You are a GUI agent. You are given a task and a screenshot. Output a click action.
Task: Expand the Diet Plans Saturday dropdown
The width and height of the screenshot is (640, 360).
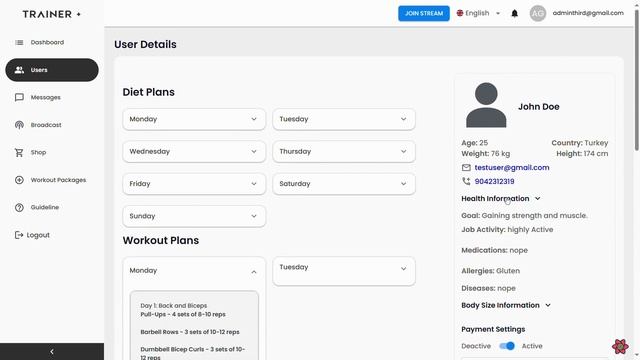pyautogui.click(x=344, y=184)
